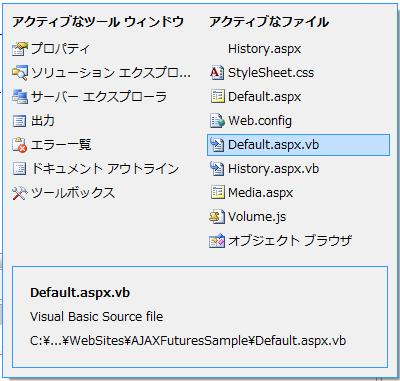The height and width of the screenshot is (381, 400).
Task: Switch to History.aspx file
Action: 264,49
